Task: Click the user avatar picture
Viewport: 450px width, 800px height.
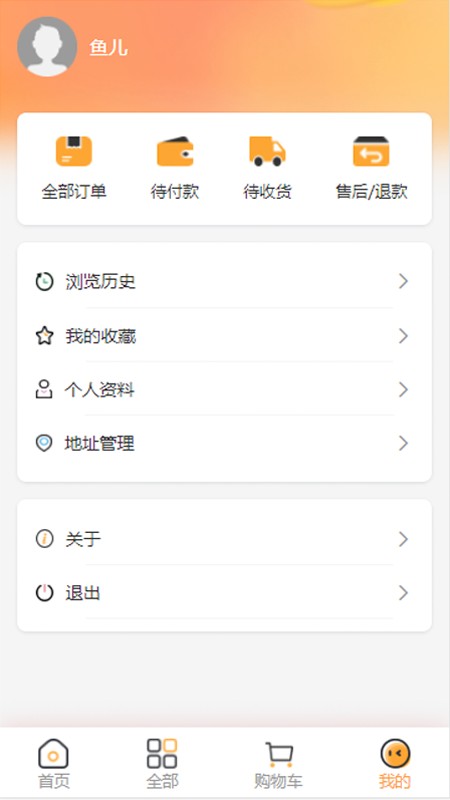Action: 47,46
